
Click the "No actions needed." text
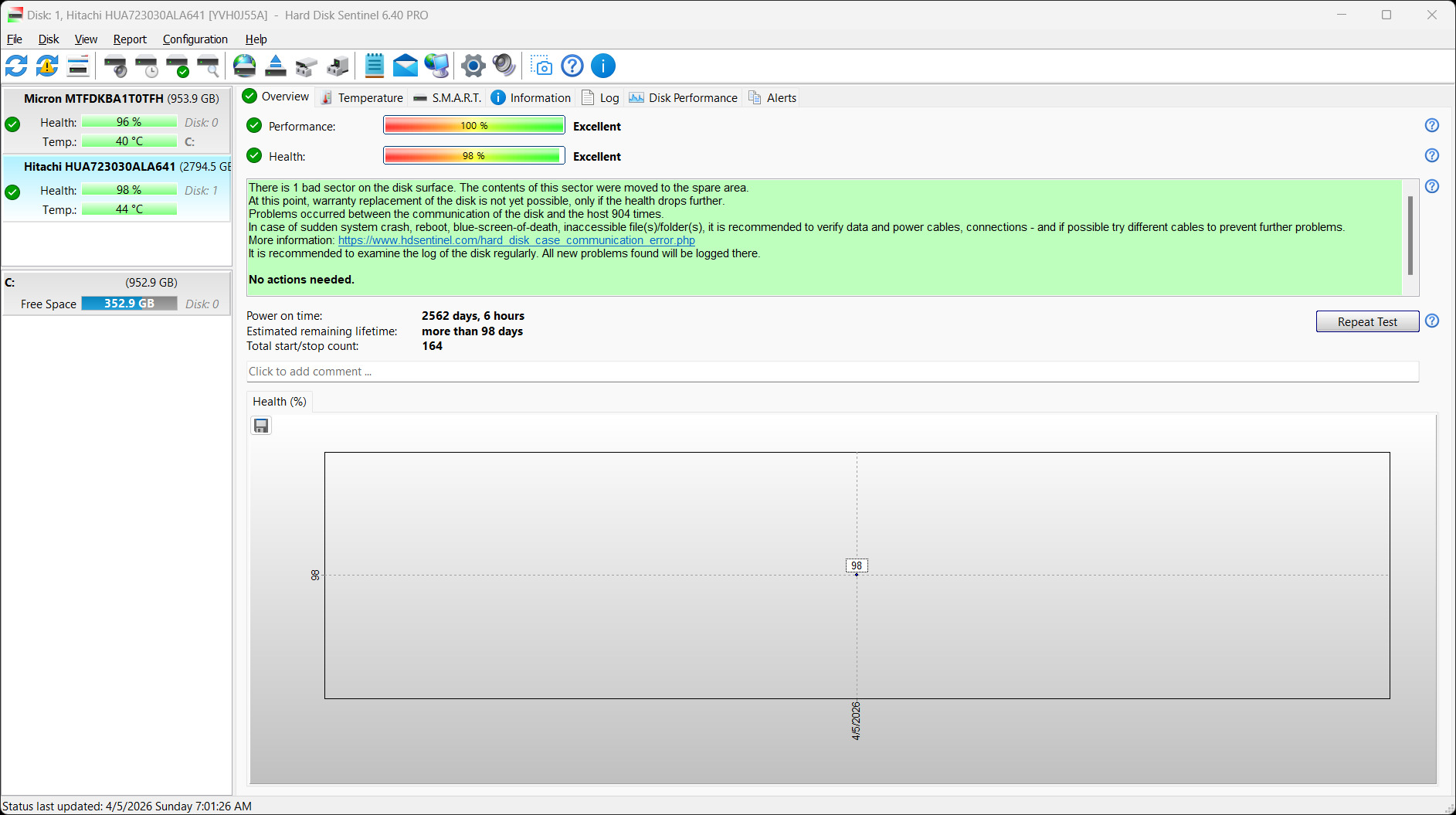pos(301,280)
